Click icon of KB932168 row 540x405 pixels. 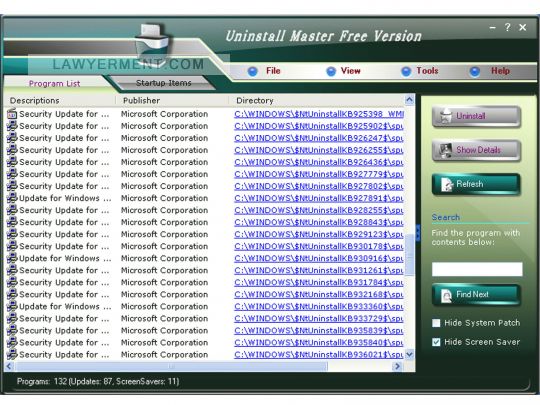(12, 294)
